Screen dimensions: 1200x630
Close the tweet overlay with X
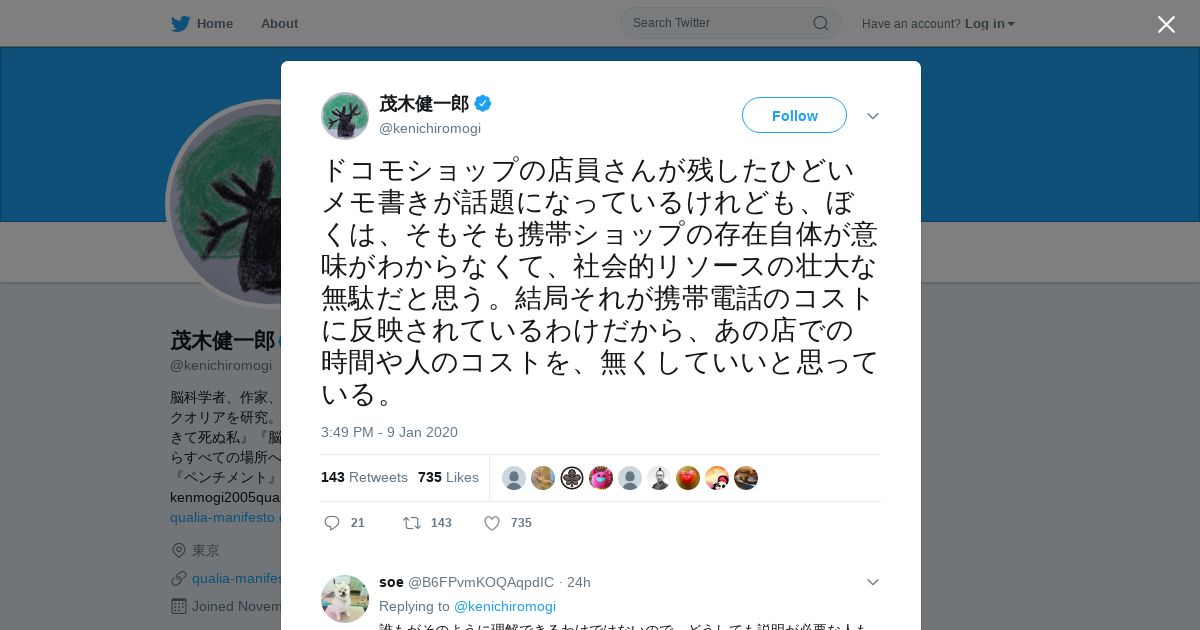coord(1166,24)
